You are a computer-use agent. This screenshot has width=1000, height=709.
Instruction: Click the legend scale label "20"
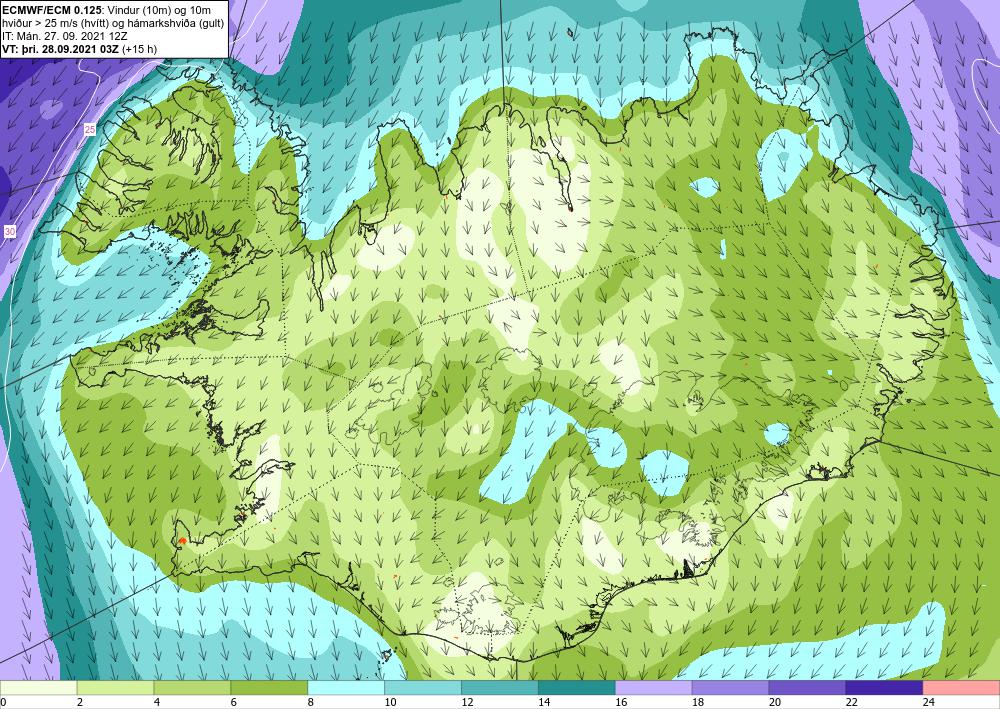tap(774, 703)
